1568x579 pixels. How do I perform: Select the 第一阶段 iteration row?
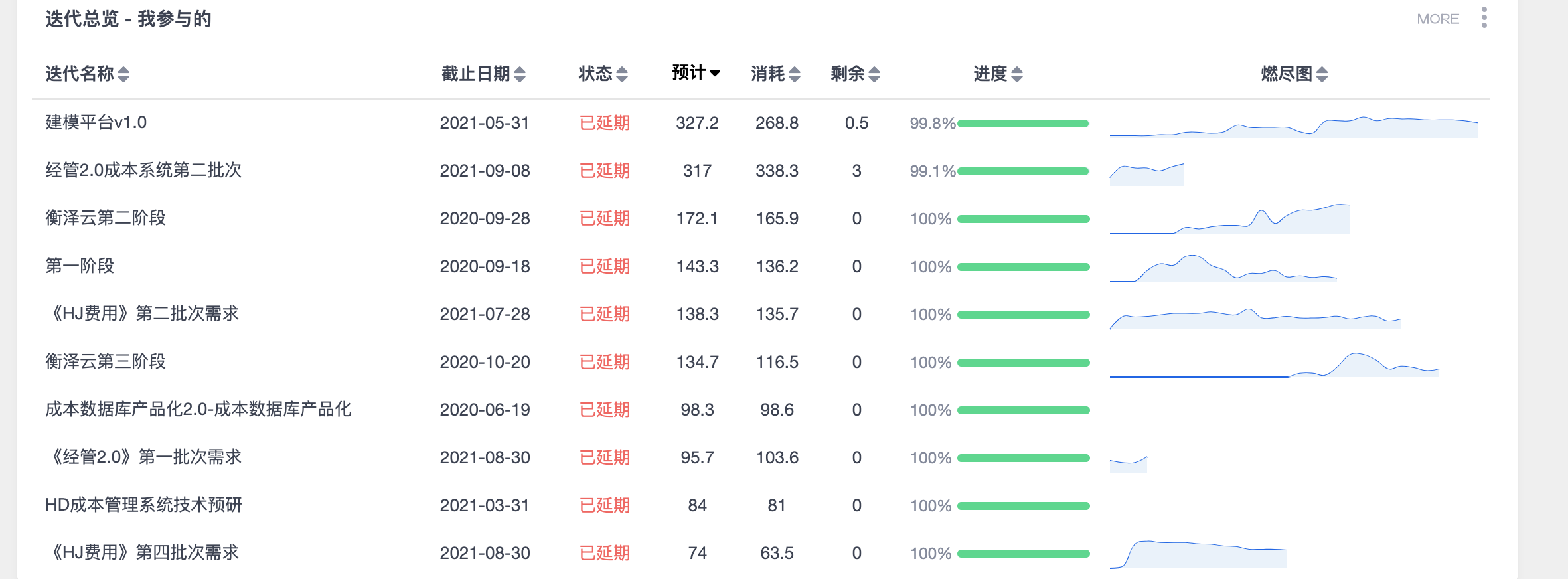click(80, 266)
